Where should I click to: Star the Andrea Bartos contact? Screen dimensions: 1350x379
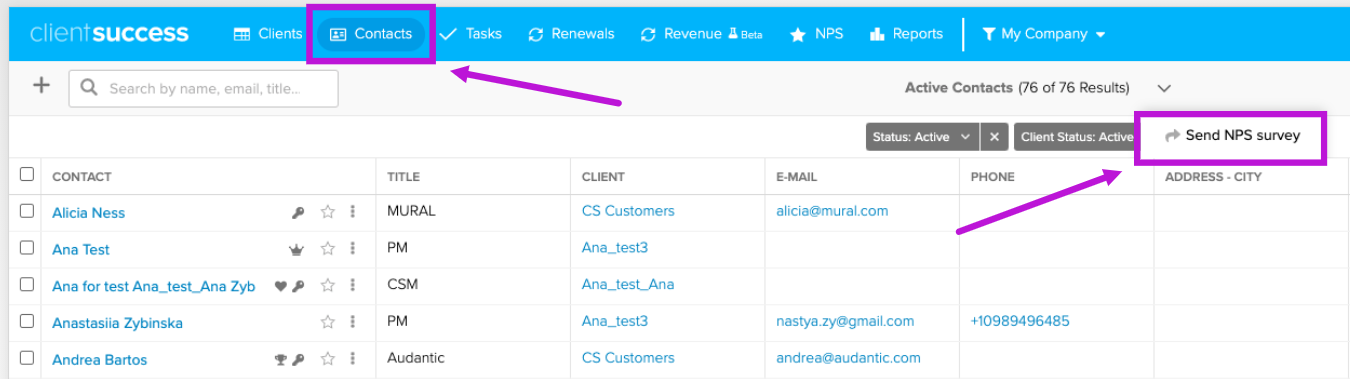pos(327,359)
